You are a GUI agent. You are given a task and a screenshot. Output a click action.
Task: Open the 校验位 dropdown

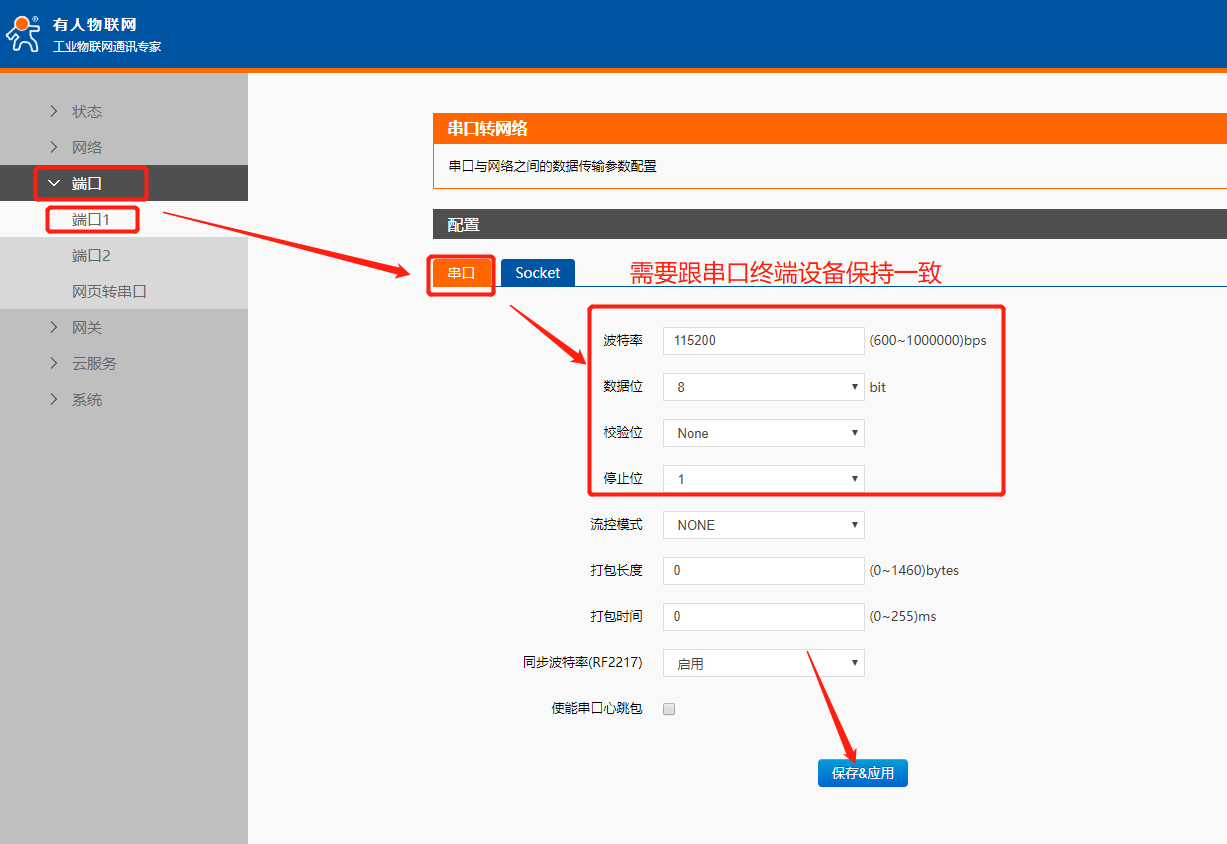coord(763,433)
